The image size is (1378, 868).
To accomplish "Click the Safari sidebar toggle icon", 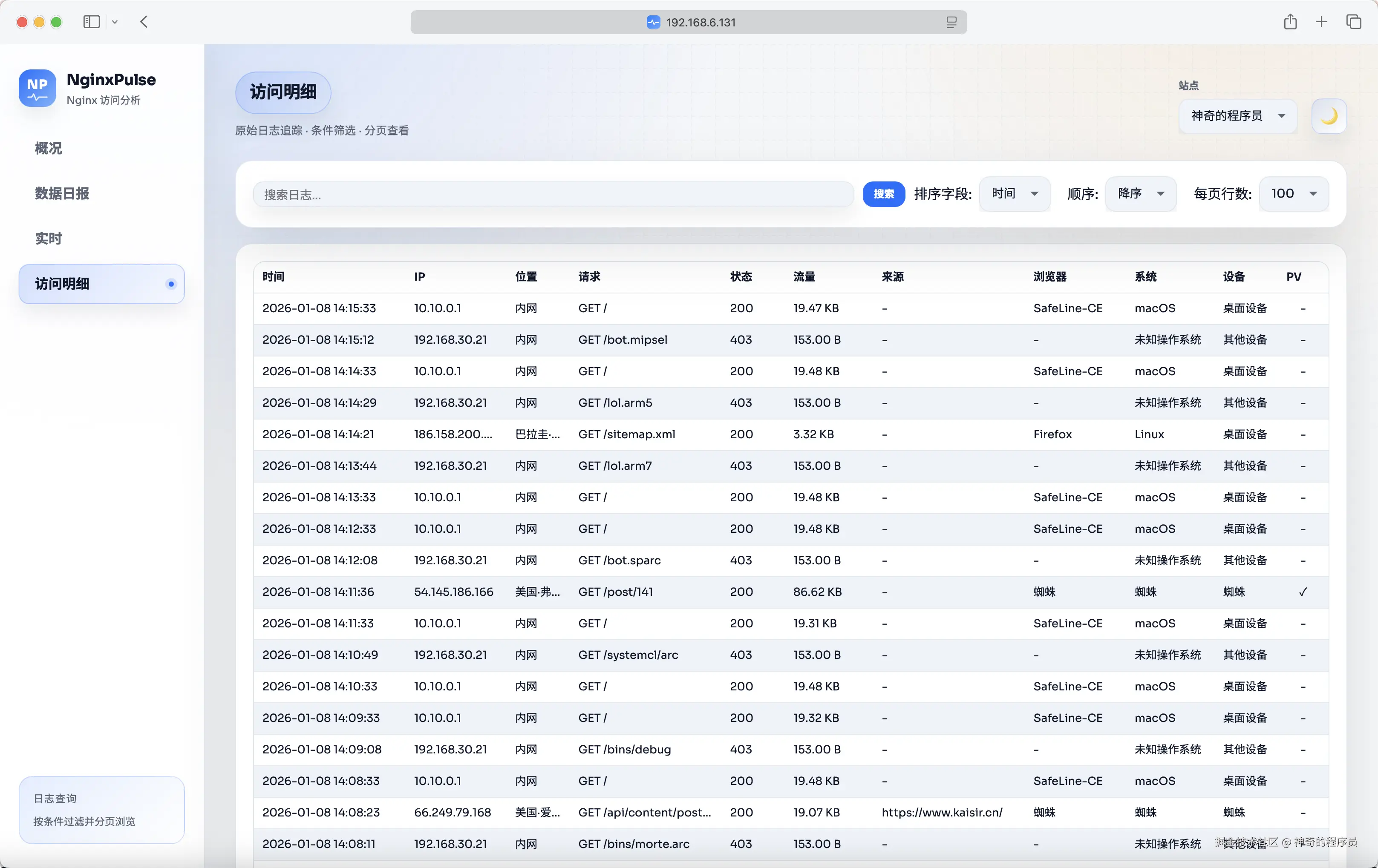I will pos(92,22).
